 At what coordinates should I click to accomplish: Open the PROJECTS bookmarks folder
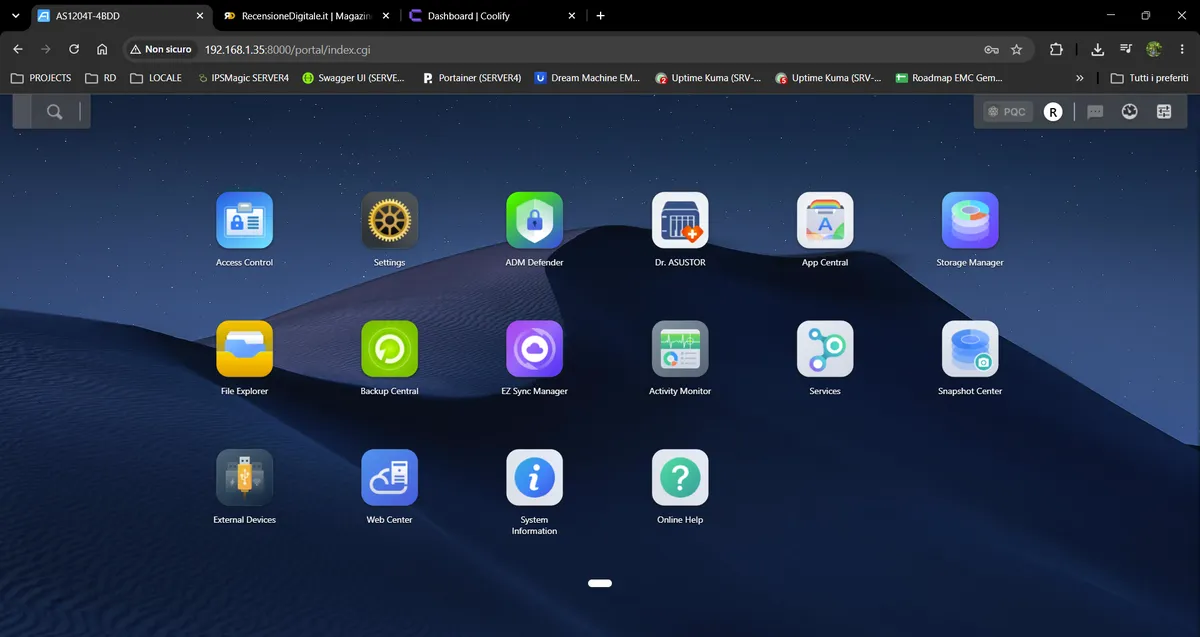click(41, 78)
